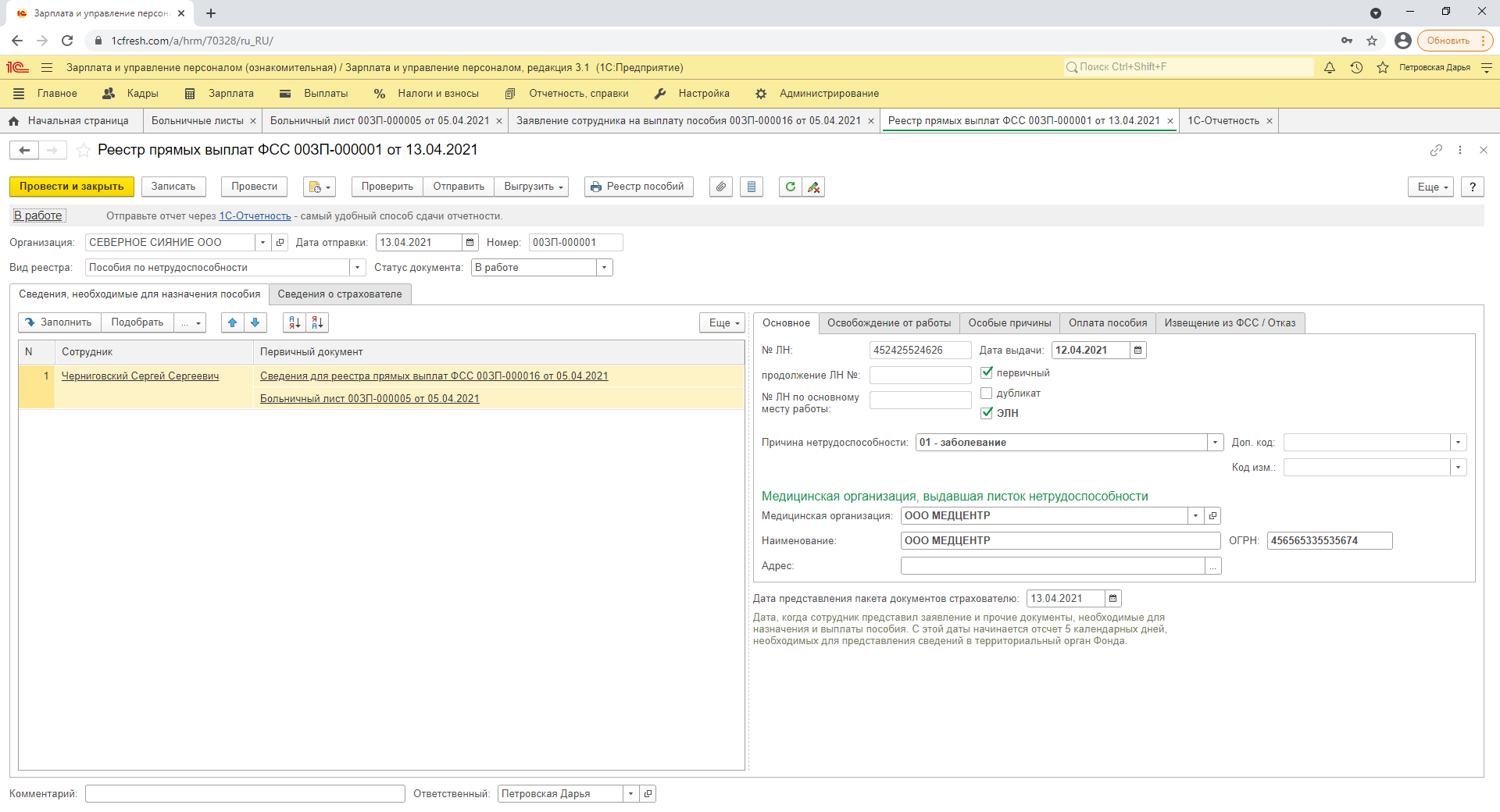The width and height of the screenshot is (1500, 812).
Task: Open notifications bell icon
Action: point(1330,68)
